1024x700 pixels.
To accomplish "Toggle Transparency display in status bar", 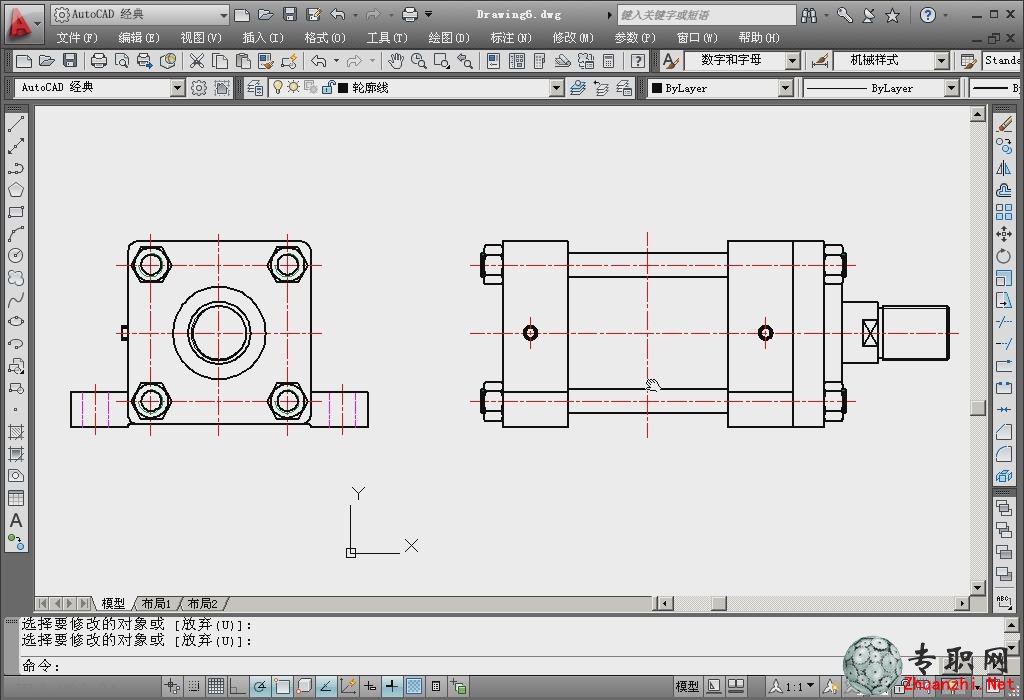I will 414,686.
